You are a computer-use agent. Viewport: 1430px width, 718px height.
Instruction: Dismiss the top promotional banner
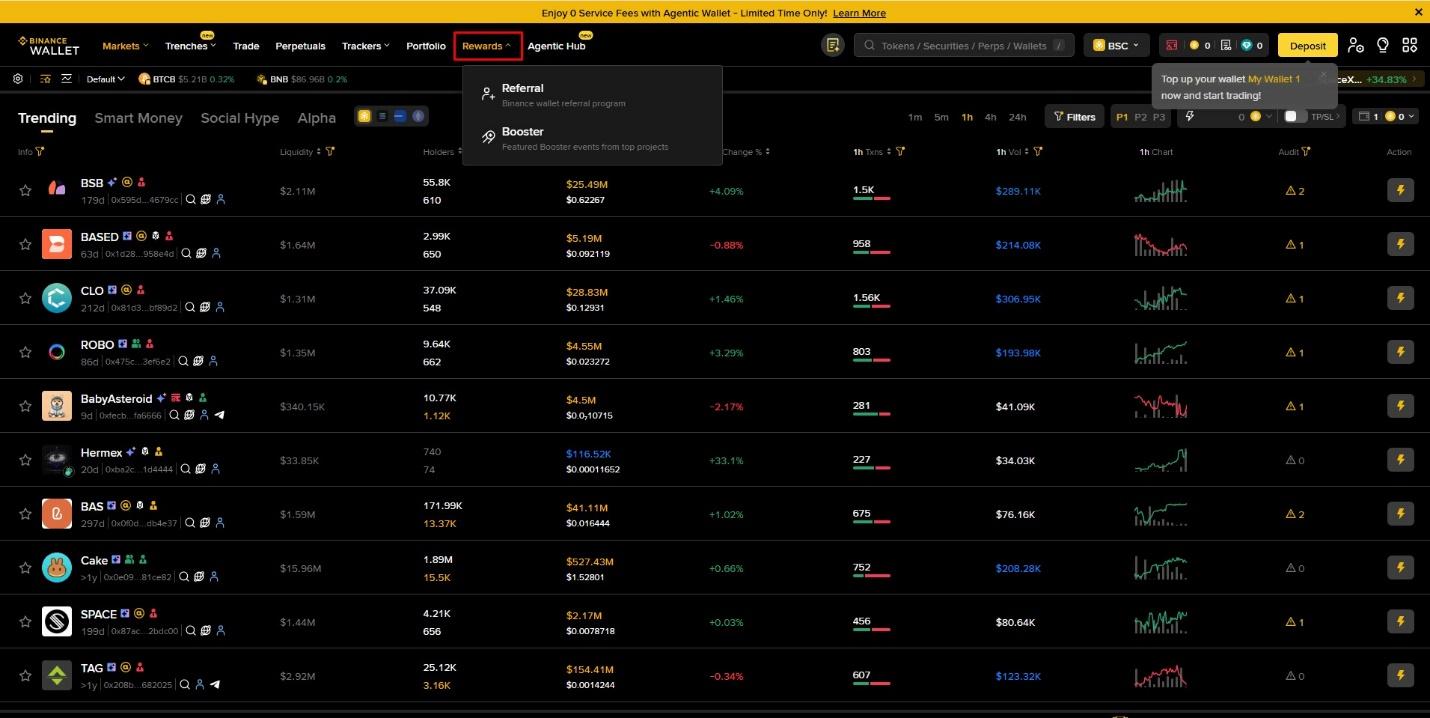(1418, 12)
